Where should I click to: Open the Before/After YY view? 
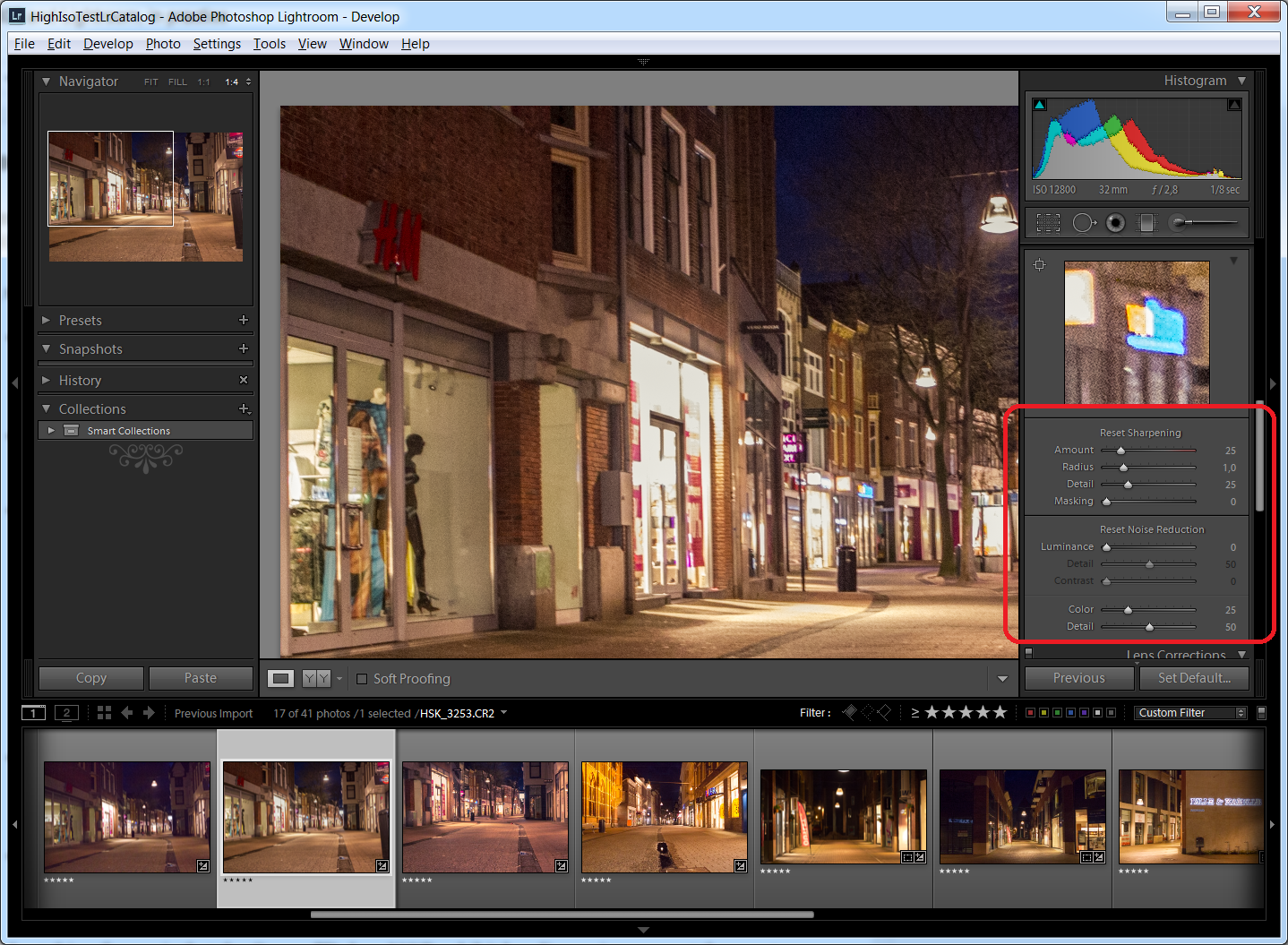pyautogui.click(x=316, y=679)
